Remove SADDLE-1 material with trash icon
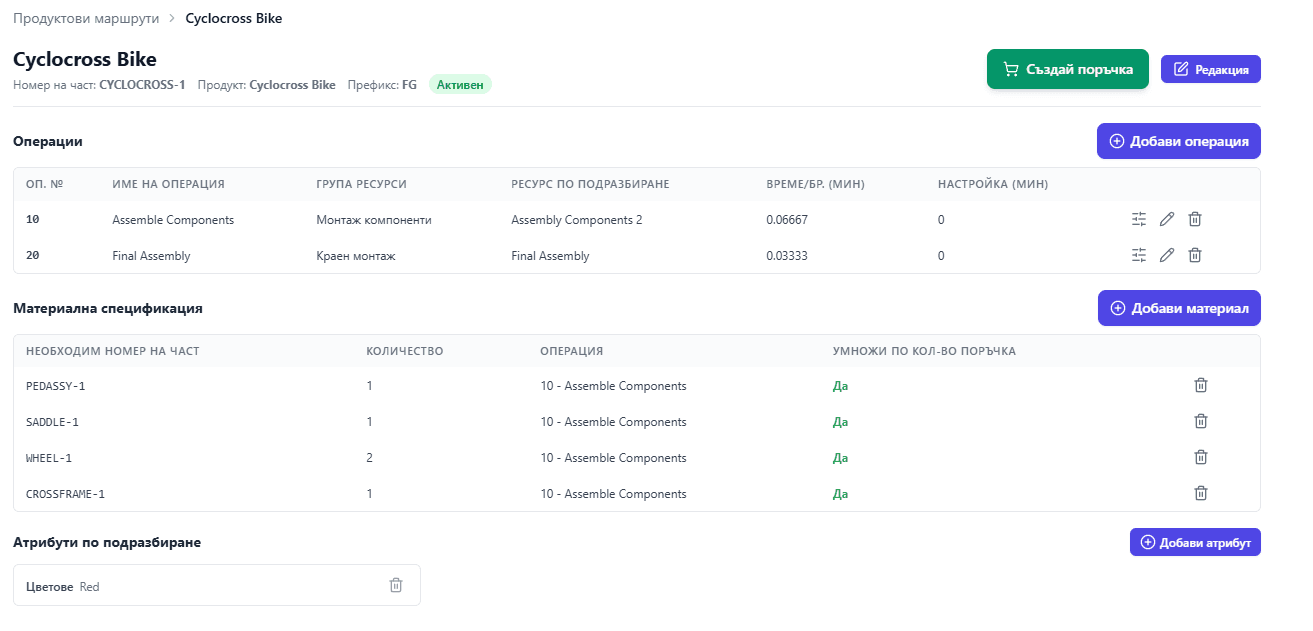The height and width of the screenshot is (631, 1313). (x=1201, y=422)
